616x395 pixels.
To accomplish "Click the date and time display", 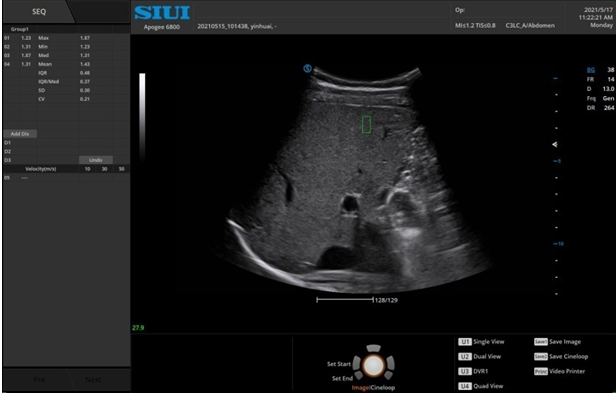I will (x=596, y=18).
